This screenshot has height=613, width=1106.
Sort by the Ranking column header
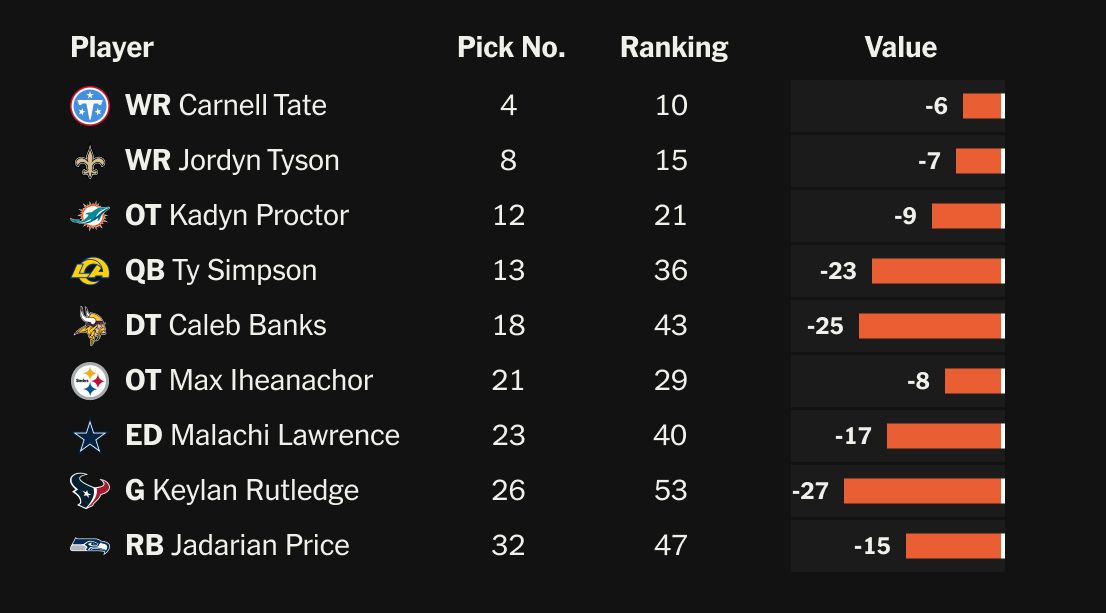(x=674, y=48)
